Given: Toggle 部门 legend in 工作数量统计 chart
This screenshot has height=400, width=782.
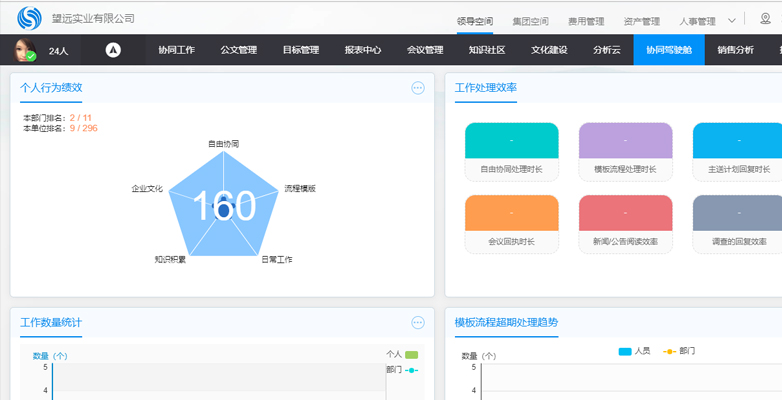Looking at the screenshot, I should (402, 370).
